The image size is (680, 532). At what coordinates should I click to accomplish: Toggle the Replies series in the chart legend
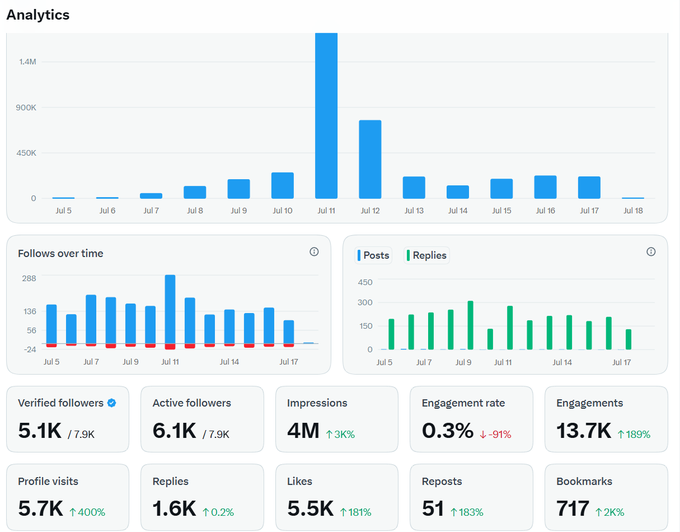426,255
